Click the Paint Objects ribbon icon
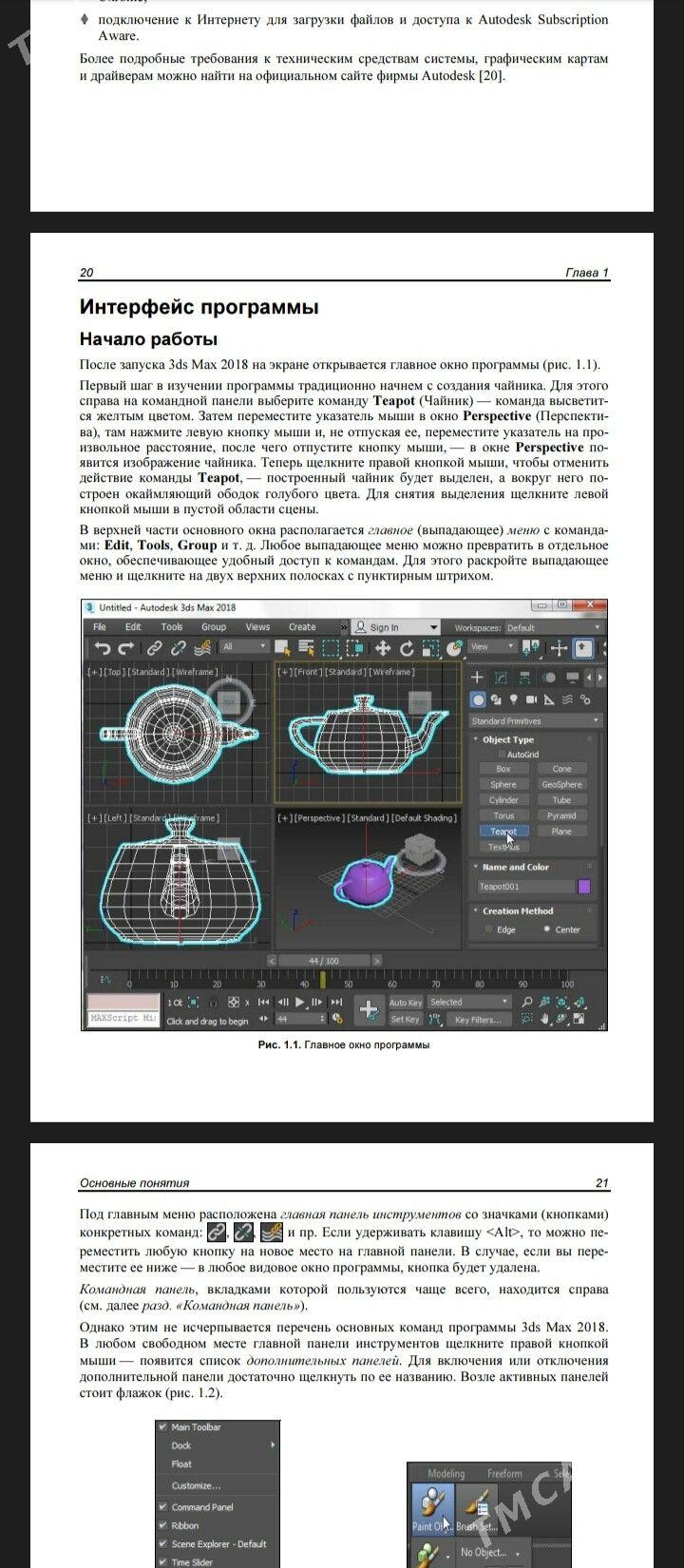The width and height of the screenshot is (684, 1568). (x=433, y=1510)
